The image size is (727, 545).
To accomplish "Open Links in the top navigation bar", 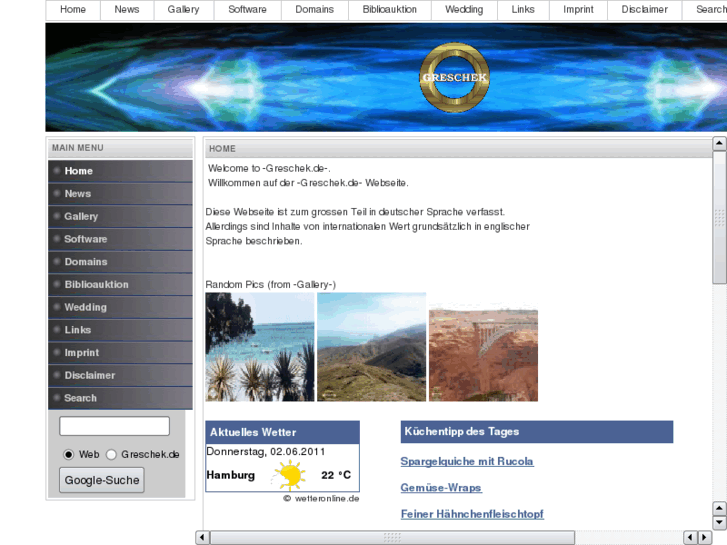I will coord(523,10).
